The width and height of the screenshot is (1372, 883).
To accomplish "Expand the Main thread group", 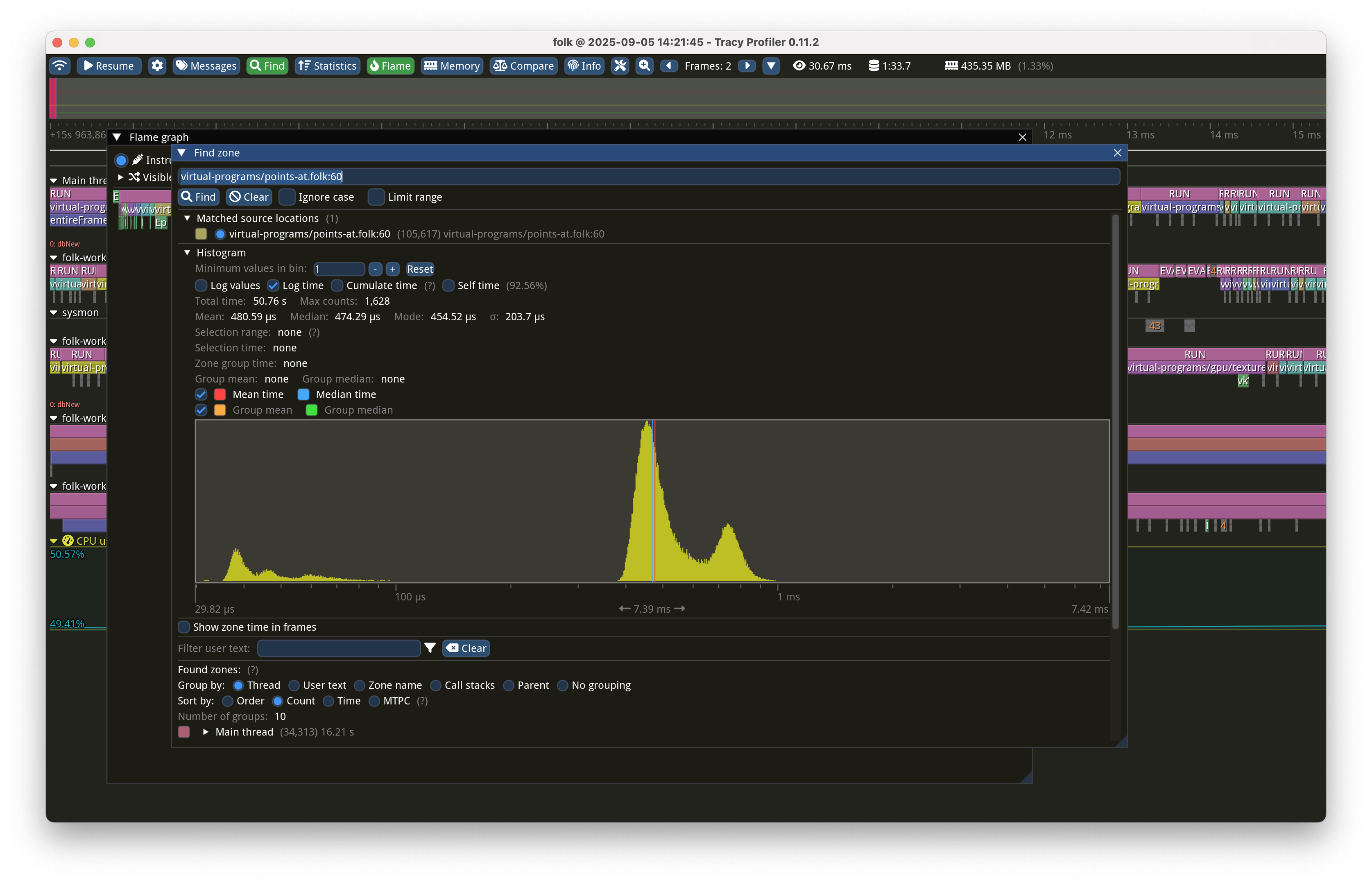I will [206, 732].
